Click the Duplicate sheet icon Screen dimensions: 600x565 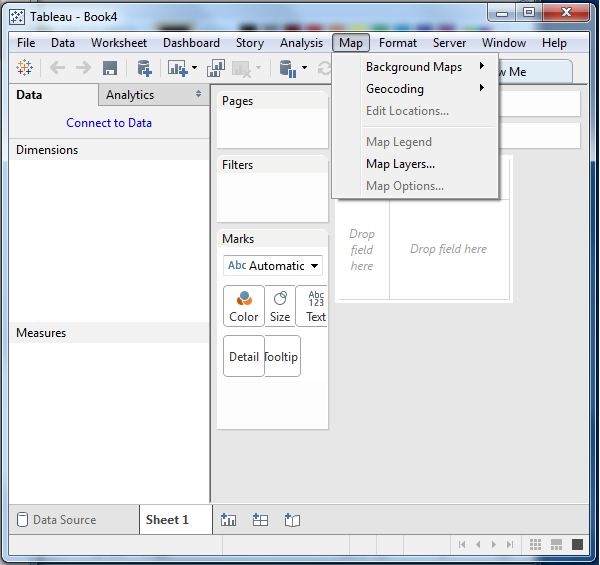216,68
